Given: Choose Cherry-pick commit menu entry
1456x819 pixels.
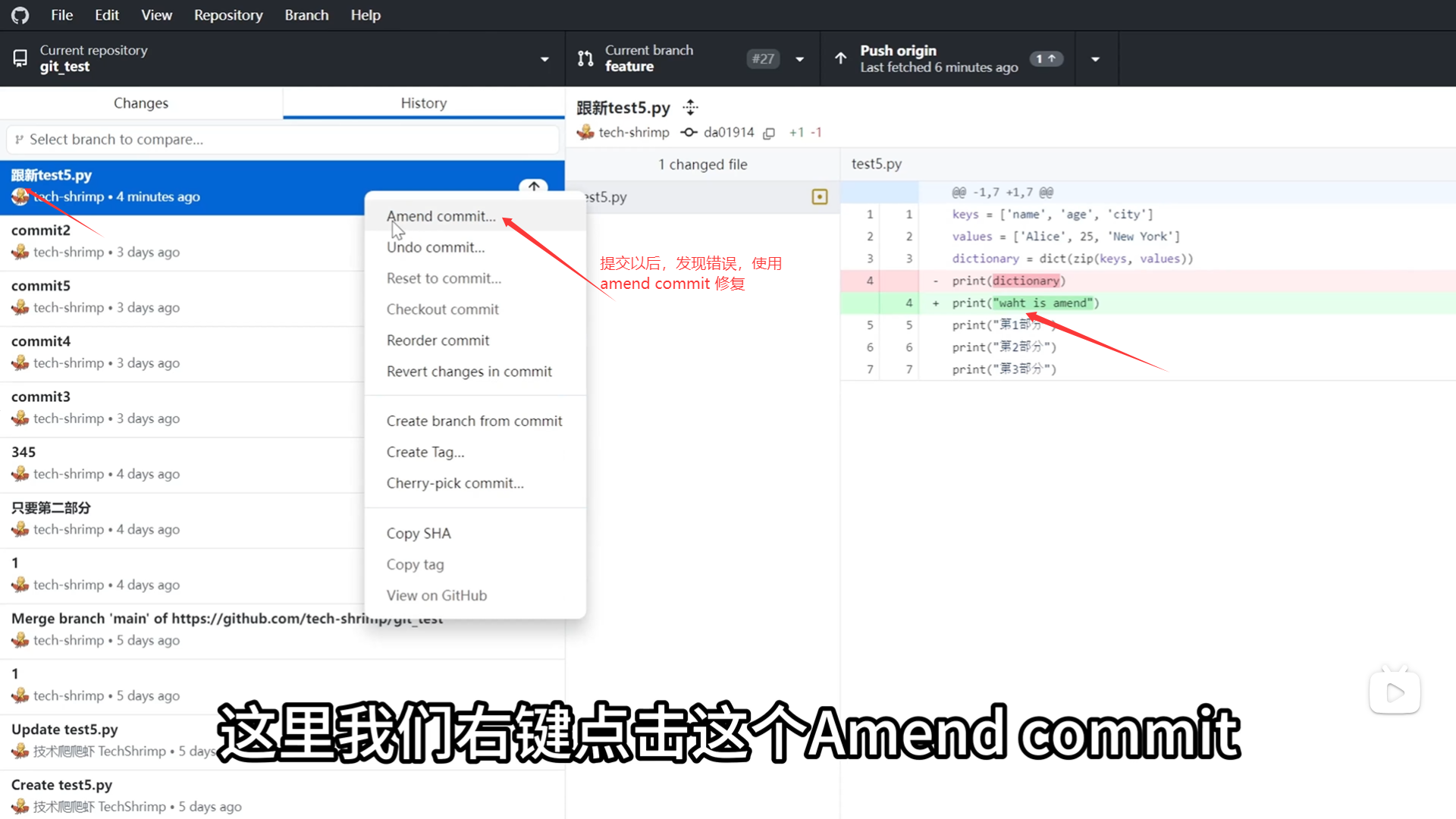Looking at the screenshot, I should click(x=455, y=483).
